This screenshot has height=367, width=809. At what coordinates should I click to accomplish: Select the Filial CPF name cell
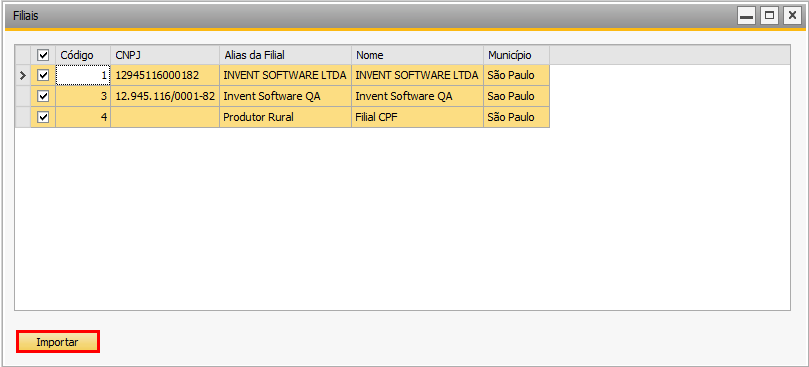tap(418, 117)
